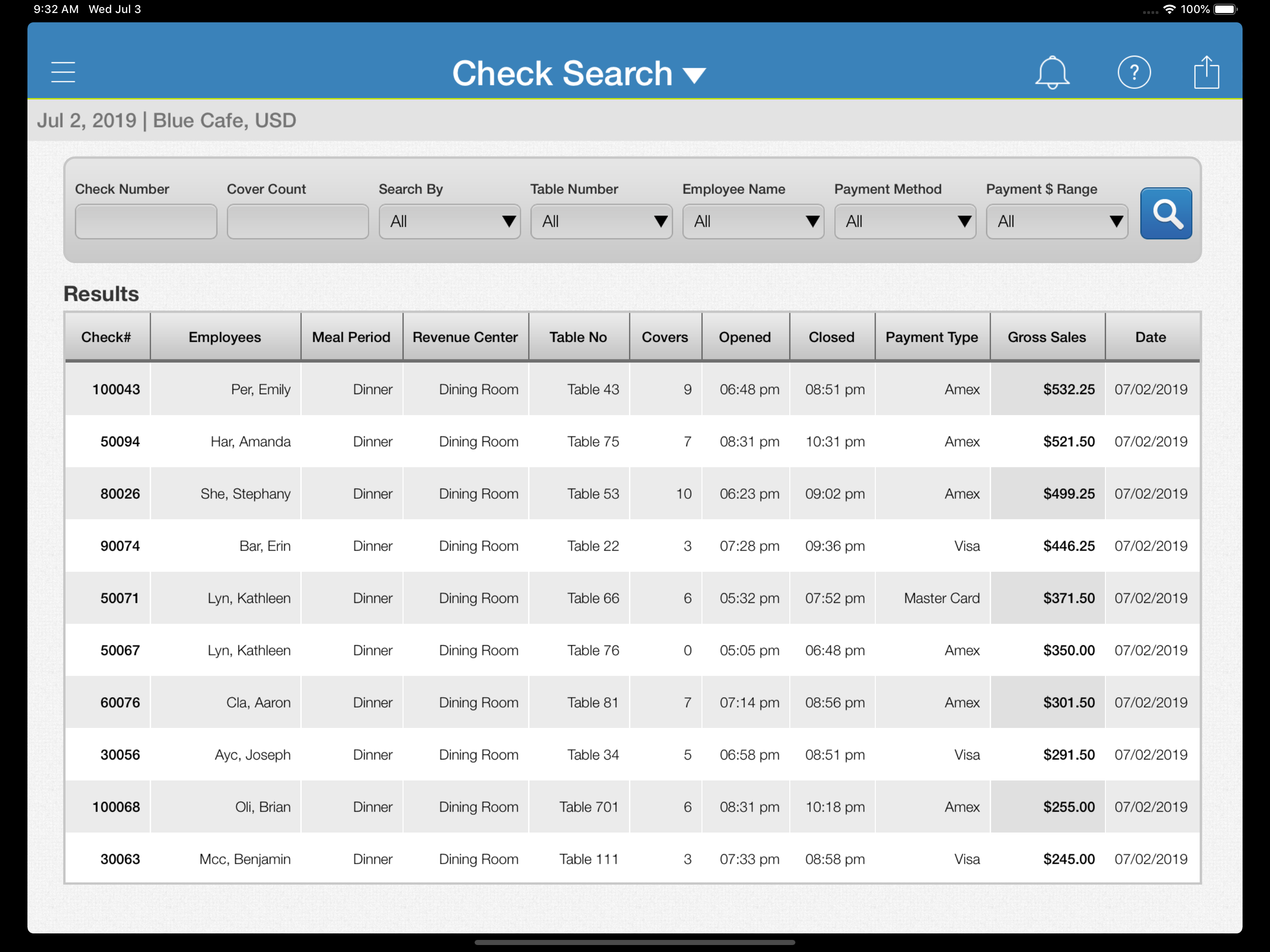Screen dimensions: 1270x952
Task: Click the $446.25 gross sales value
Action: (1069, 546)
